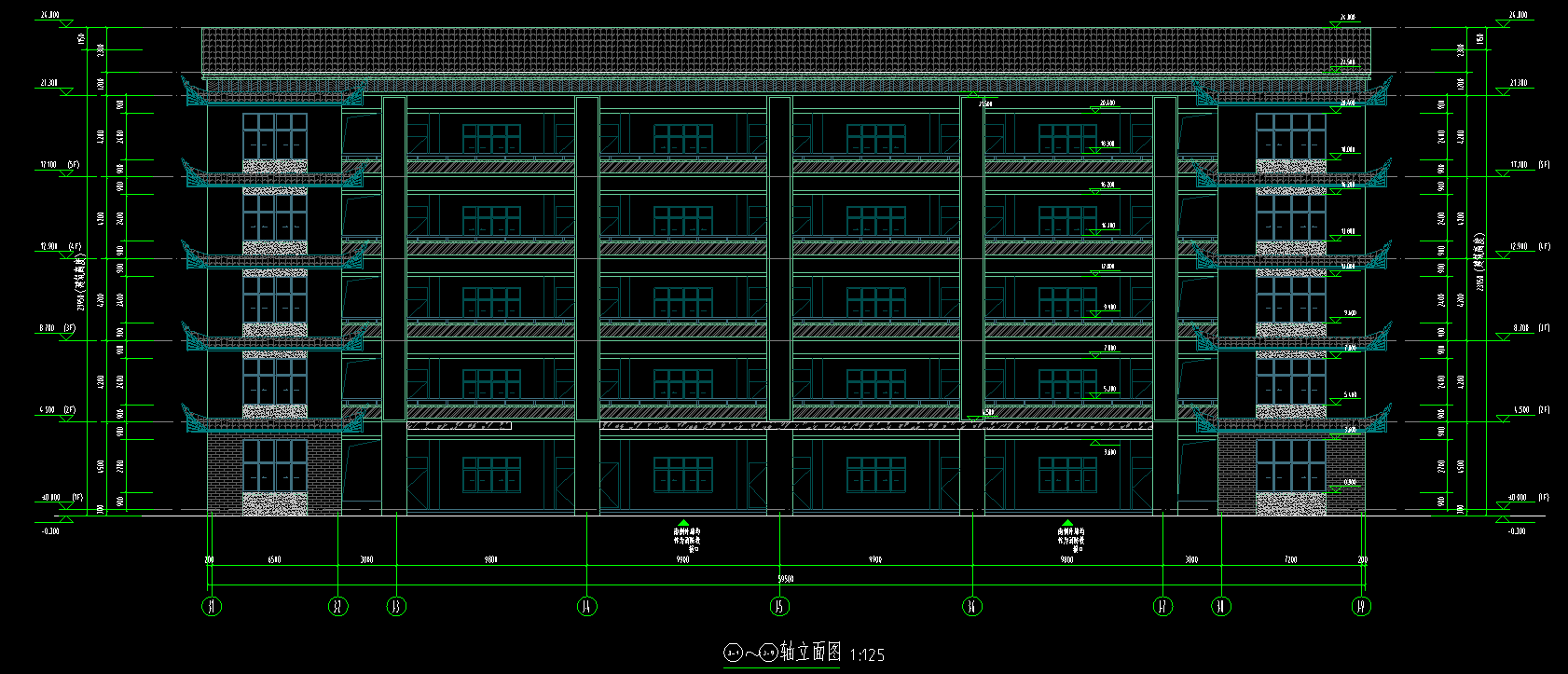Select grid axis bubble 3-5

[779, 607]
